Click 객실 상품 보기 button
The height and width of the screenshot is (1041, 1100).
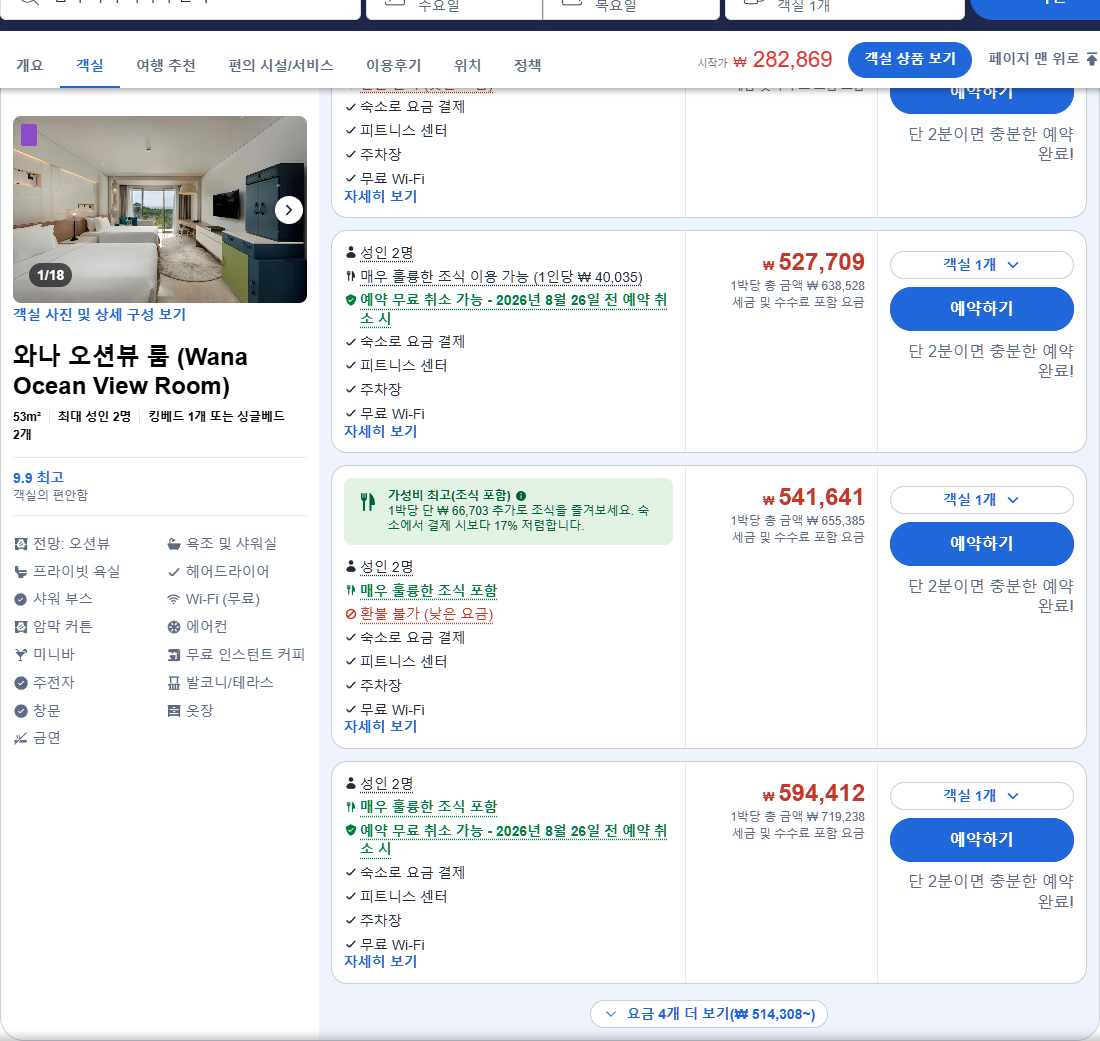[909, 60]
